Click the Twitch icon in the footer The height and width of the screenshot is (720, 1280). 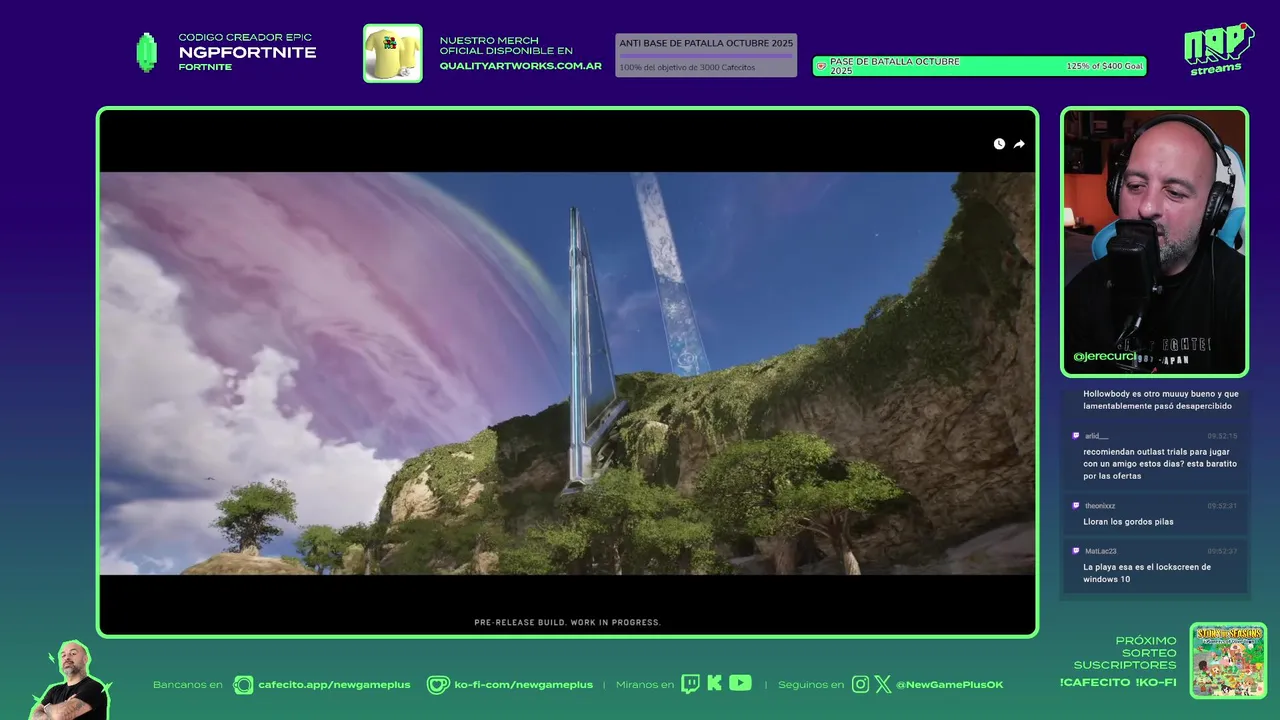[x=690, y=684]
